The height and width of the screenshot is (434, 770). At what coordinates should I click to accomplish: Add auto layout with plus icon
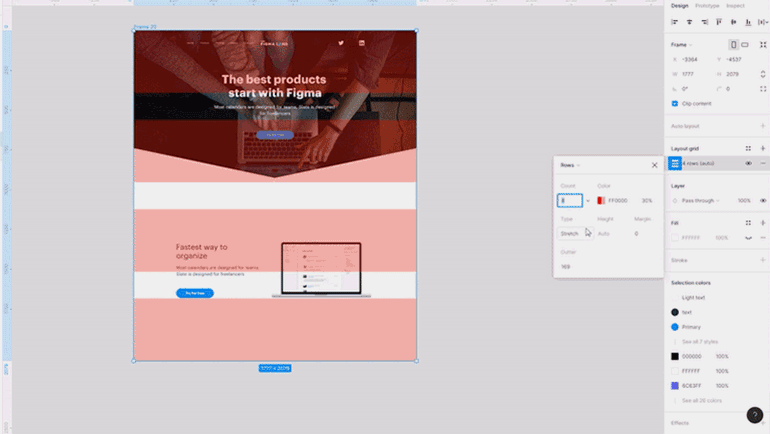[763, 126]
